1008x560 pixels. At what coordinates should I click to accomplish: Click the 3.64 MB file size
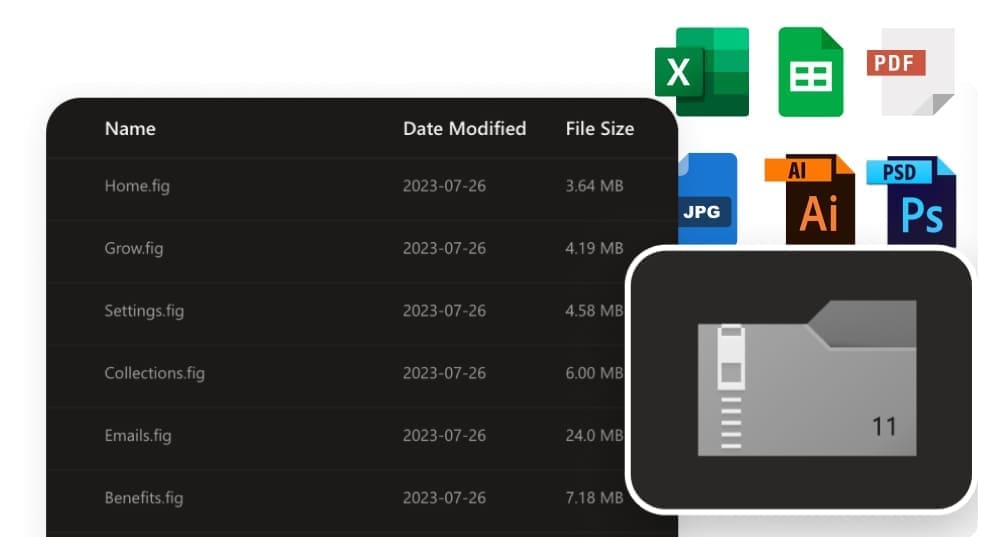(x=594, y=186)
